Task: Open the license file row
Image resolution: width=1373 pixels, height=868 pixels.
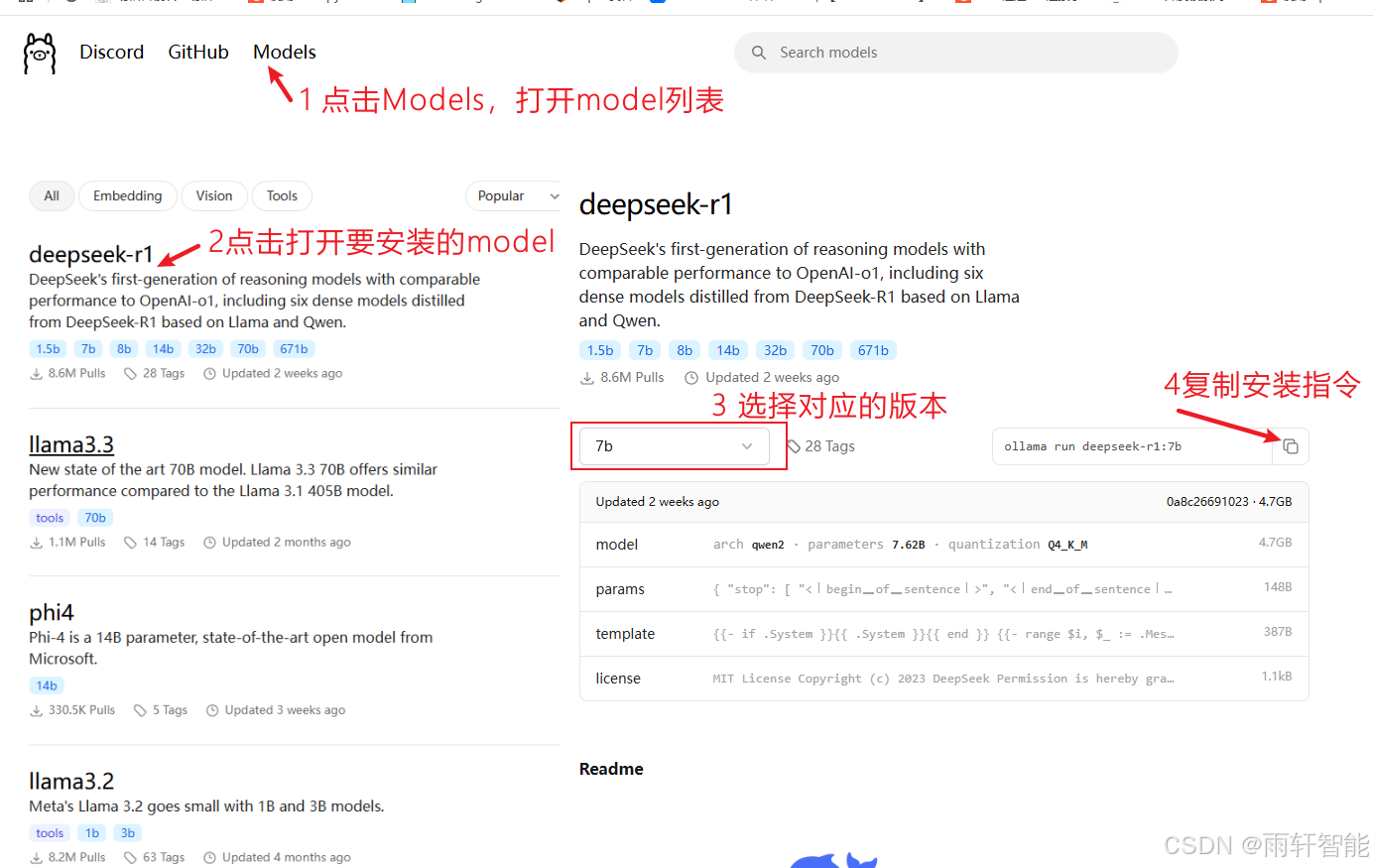Action: 943,678
